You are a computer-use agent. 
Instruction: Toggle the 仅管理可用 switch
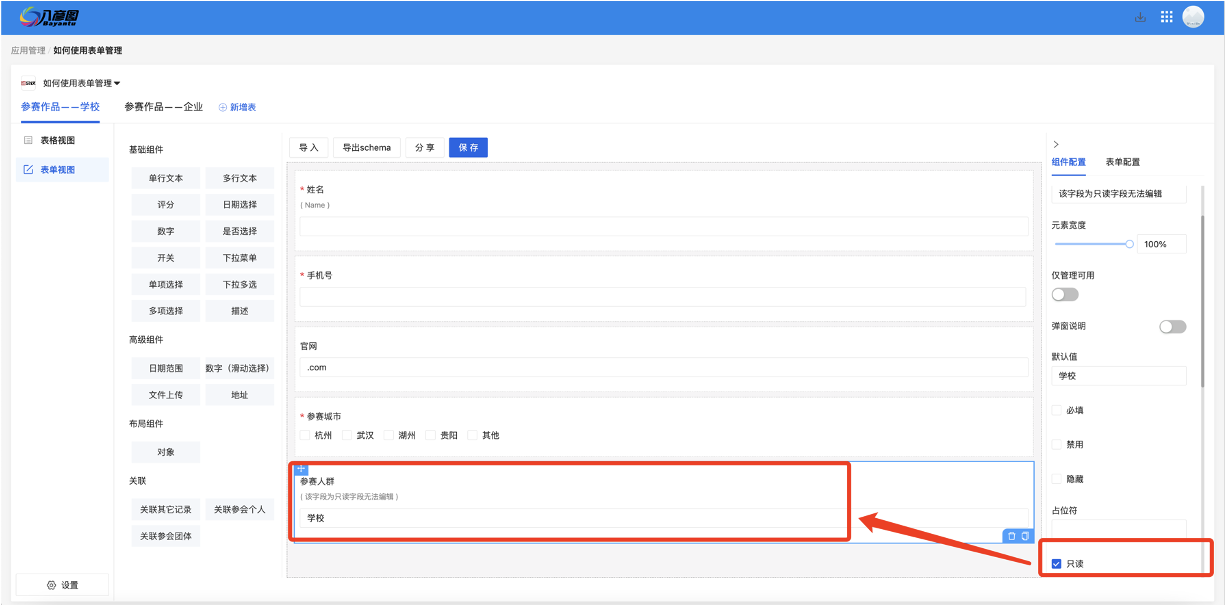[x=1065, y=294]
